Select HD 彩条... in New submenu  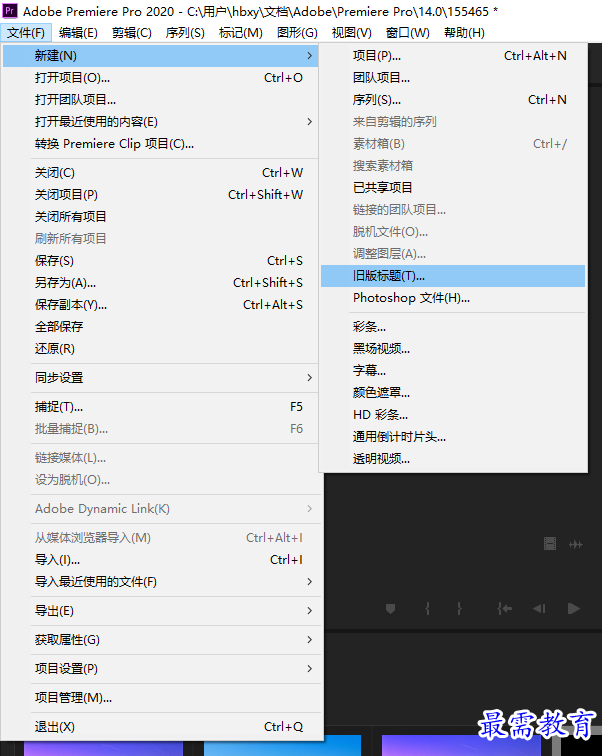click(453, 415)
